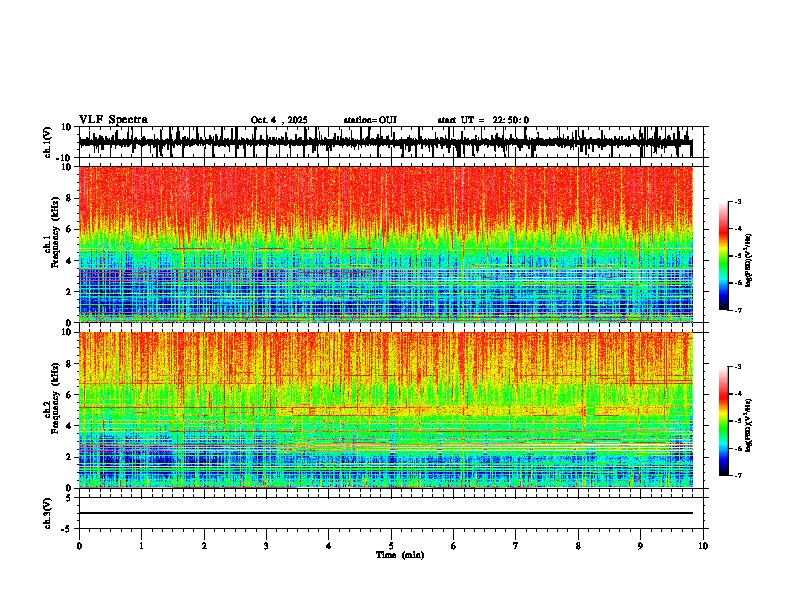Click the "8" kHz tick of ch.2 spectrogram
The height and width of the screenshot is (612, 792).
70,364
